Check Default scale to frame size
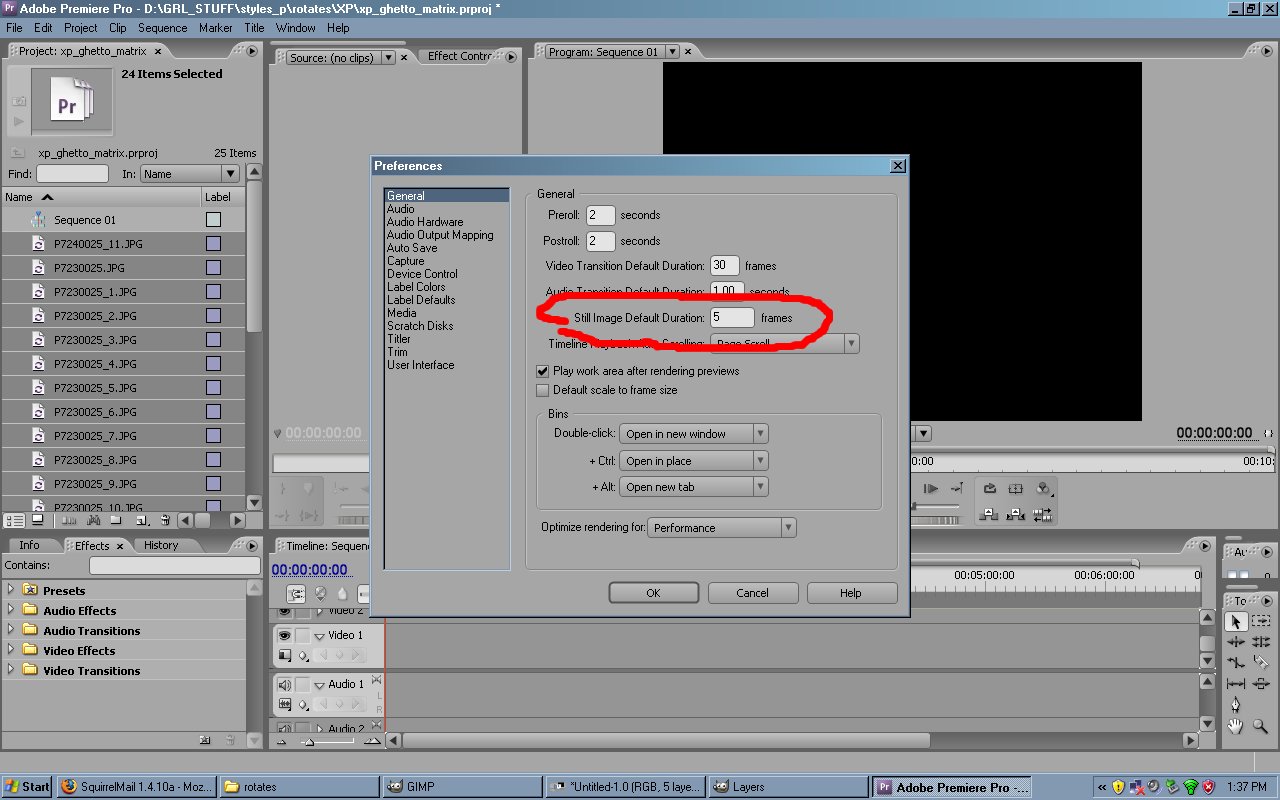The image size is (1280, 800). (x=543, y=390)
